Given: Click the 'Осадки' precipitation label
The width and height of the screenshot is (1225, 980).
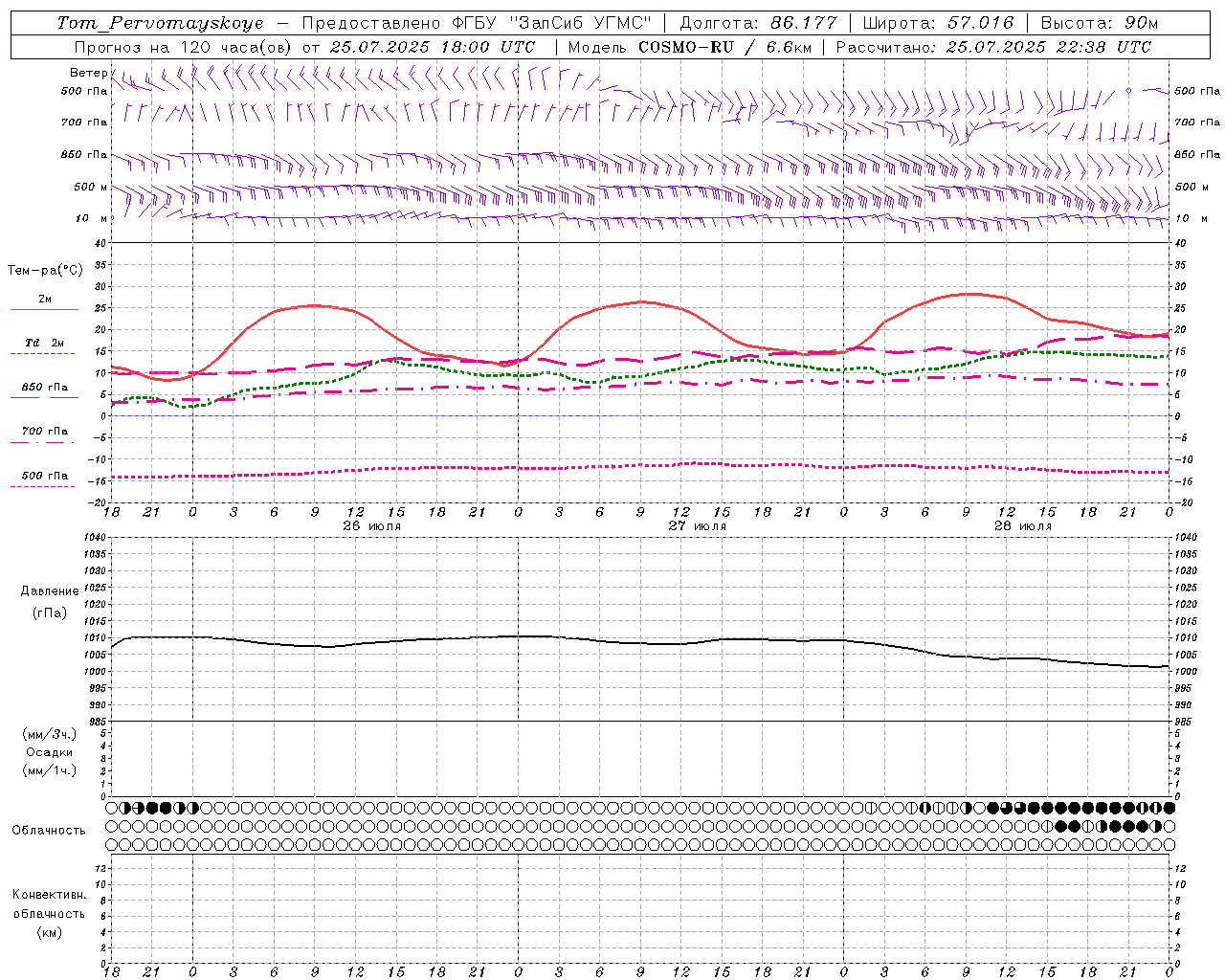Looking at the screenshot, I should (x=50, y=752).
